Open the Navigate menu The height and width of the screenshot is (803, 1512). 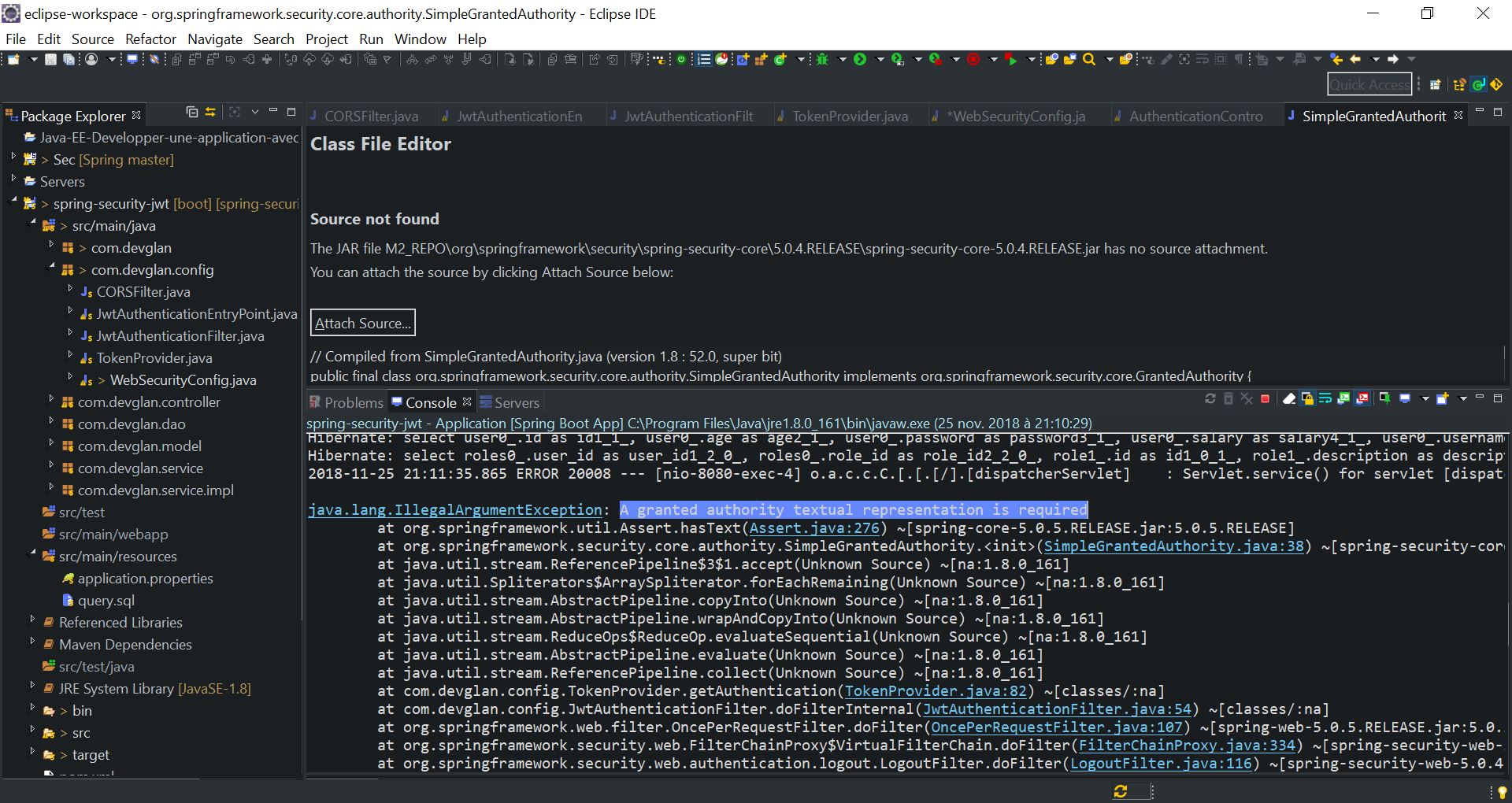214,39
